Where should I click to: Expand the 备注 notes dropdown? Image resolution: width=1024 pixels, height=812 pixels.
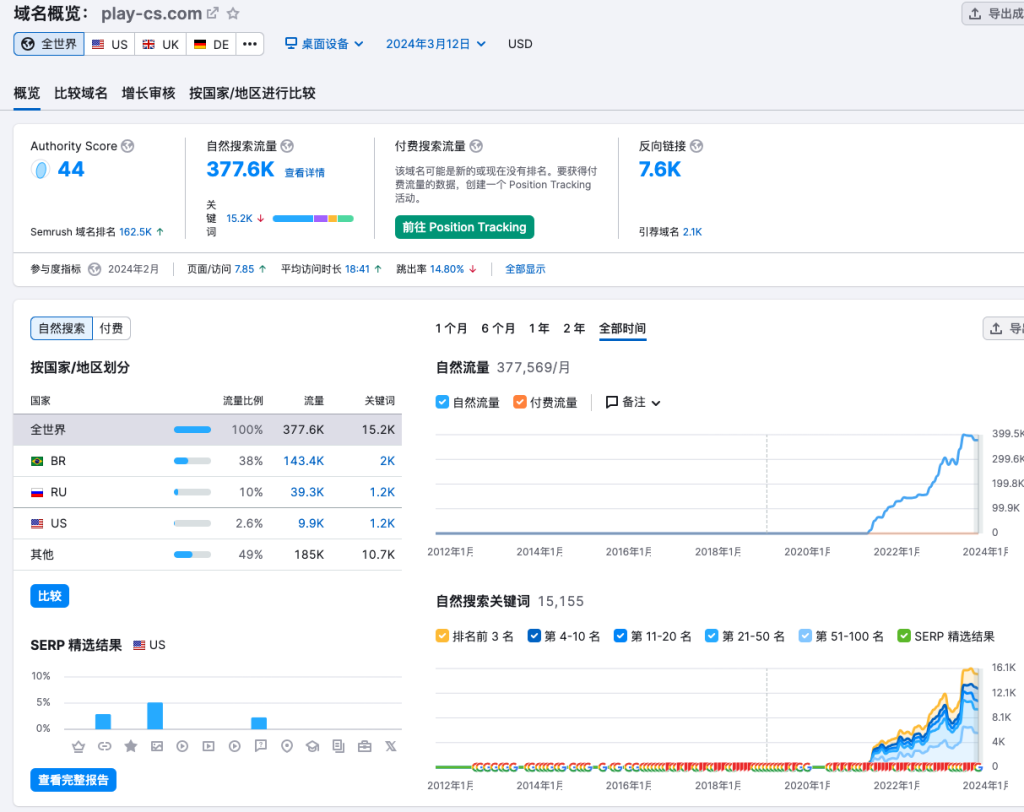click(x=633, y=402)
